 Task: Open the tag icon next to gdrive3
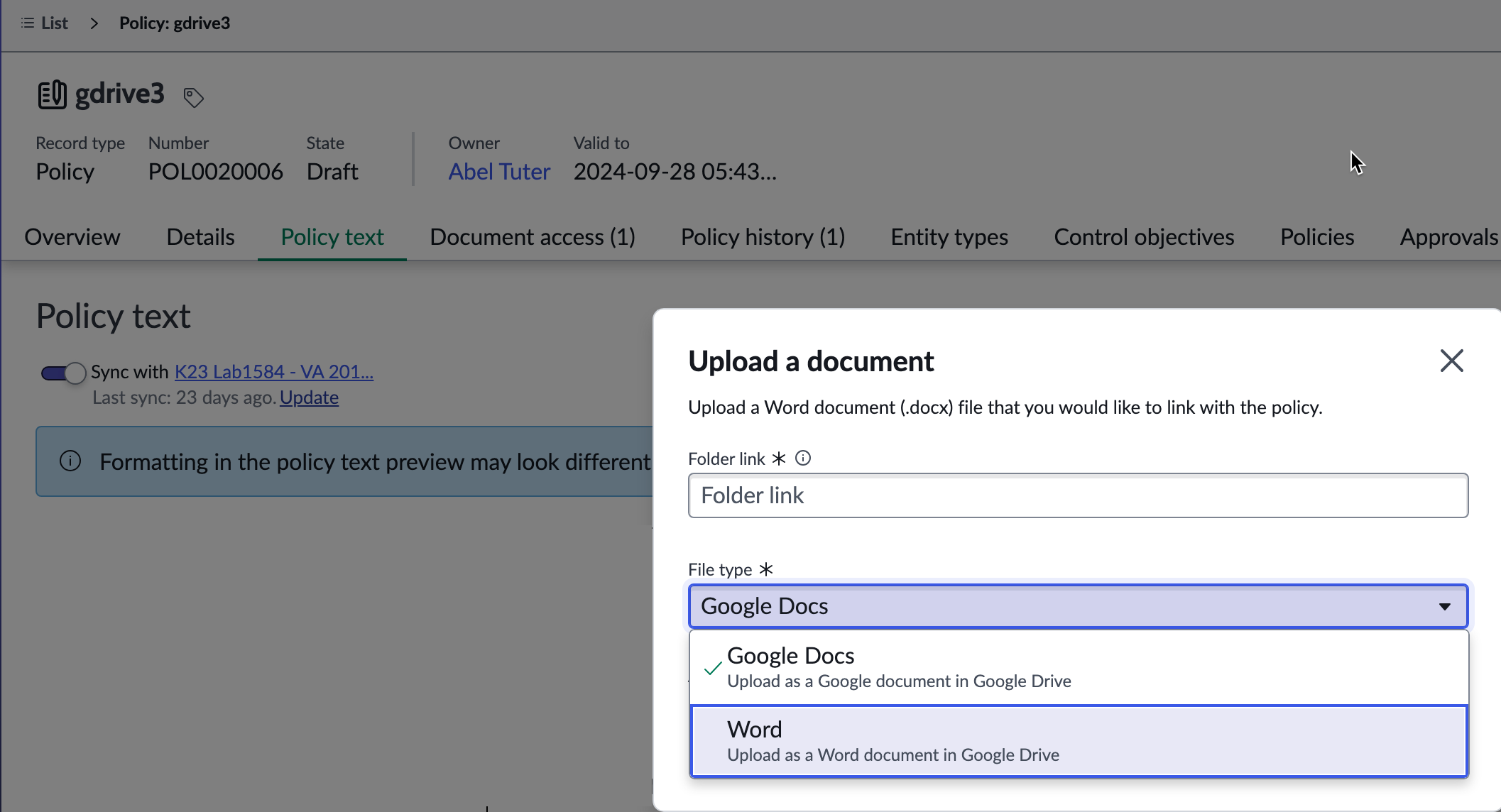coord(193,97)
